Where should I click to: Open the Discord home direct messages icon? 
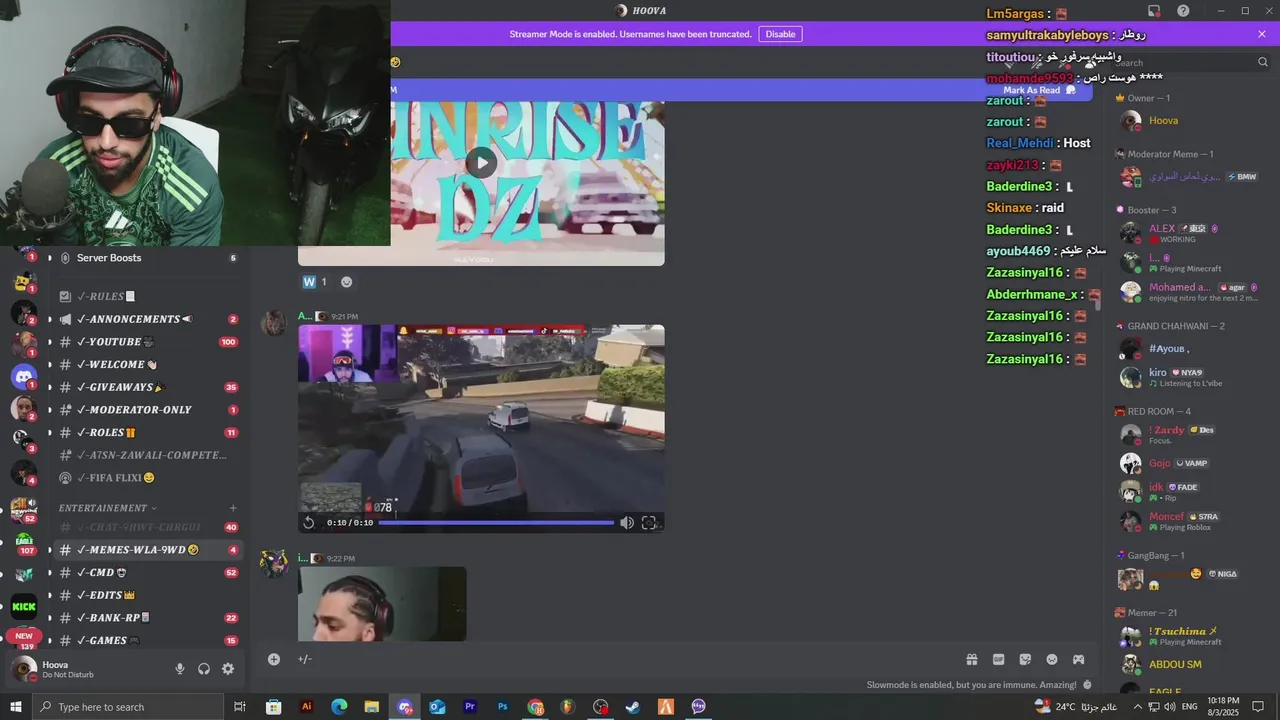pos(24,378)
